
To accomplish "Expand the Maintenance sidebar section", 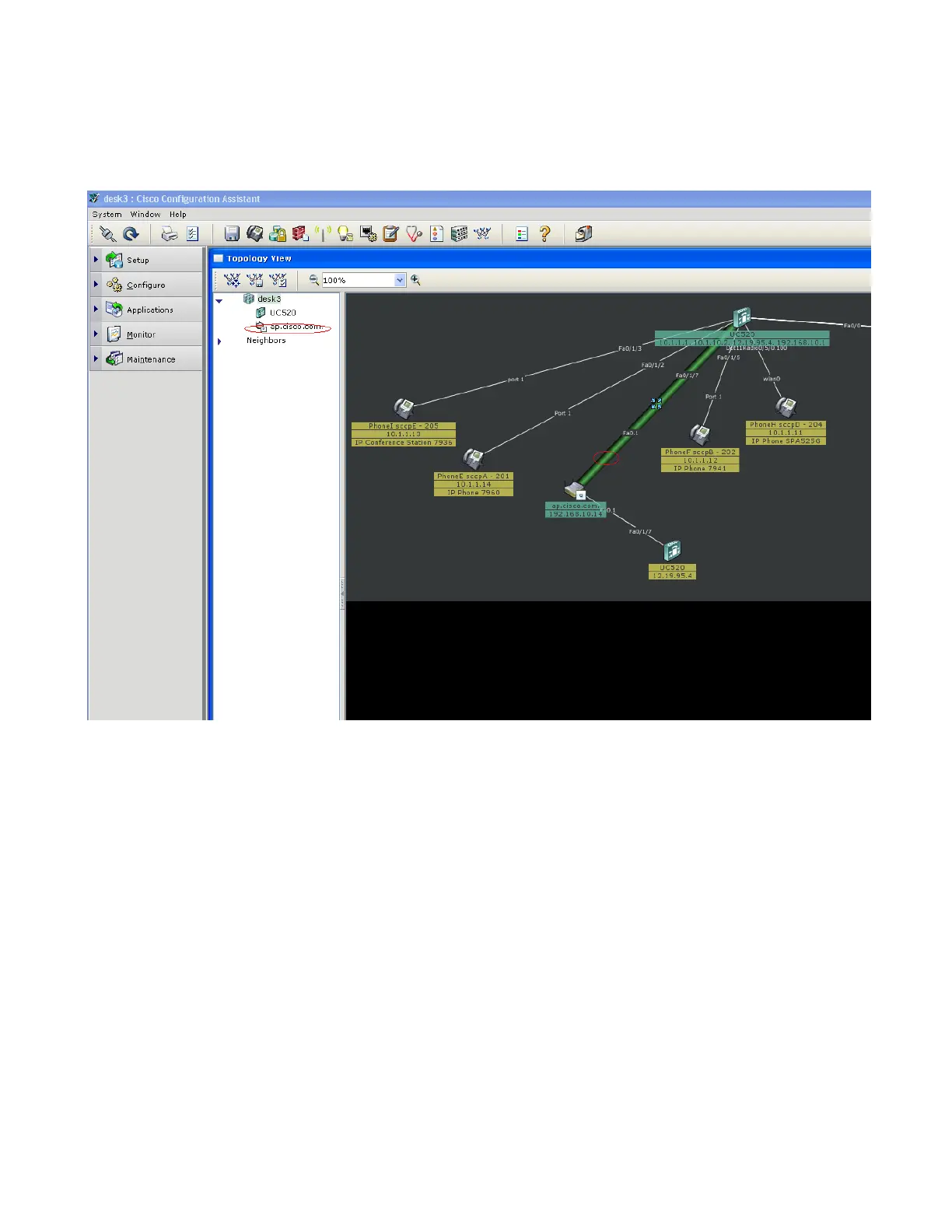I will [96, 359].
